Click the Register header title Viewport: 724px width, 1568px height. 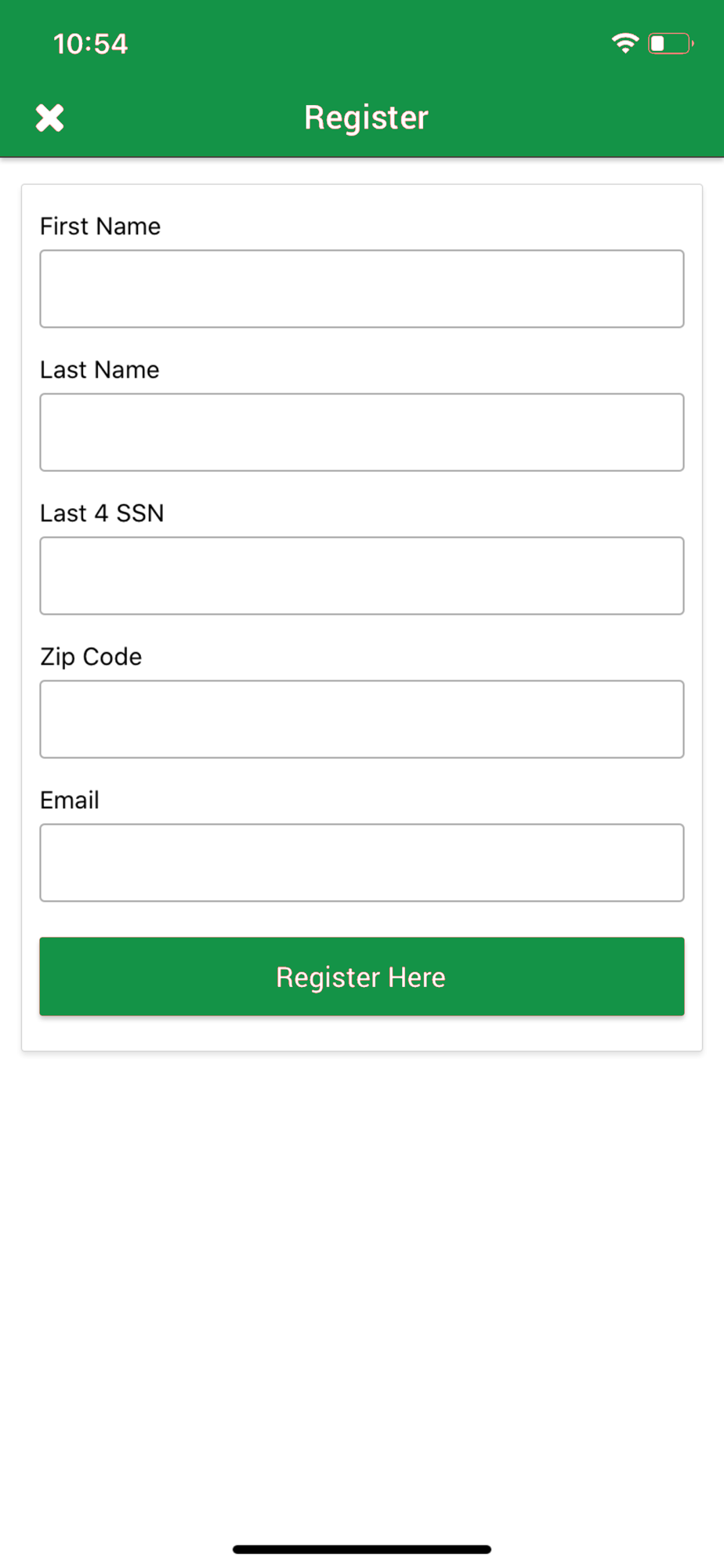pos(366,118)
